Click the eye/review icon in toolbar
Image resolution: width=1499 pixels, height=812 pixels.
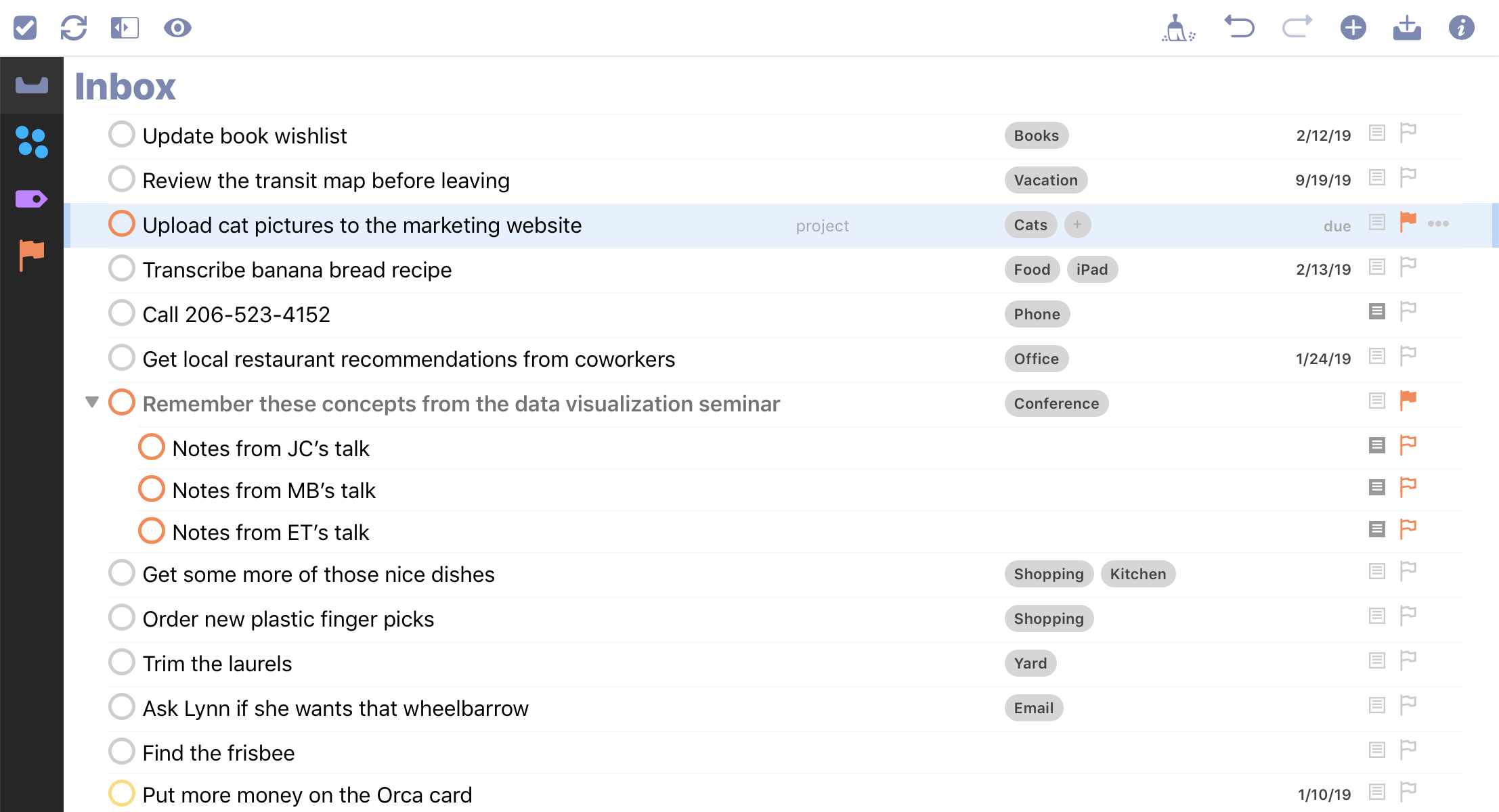click(178, 26)
